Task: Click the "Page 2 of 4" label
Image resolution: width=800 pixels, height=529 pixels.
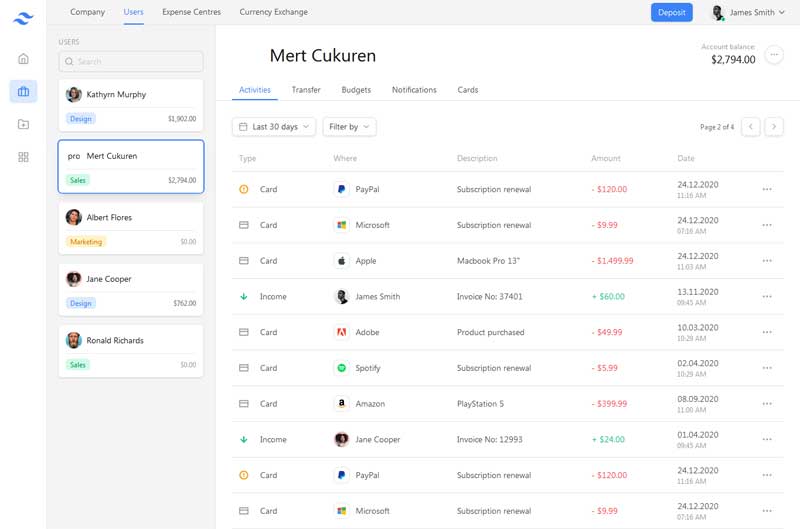Action: tap(717, 127)
